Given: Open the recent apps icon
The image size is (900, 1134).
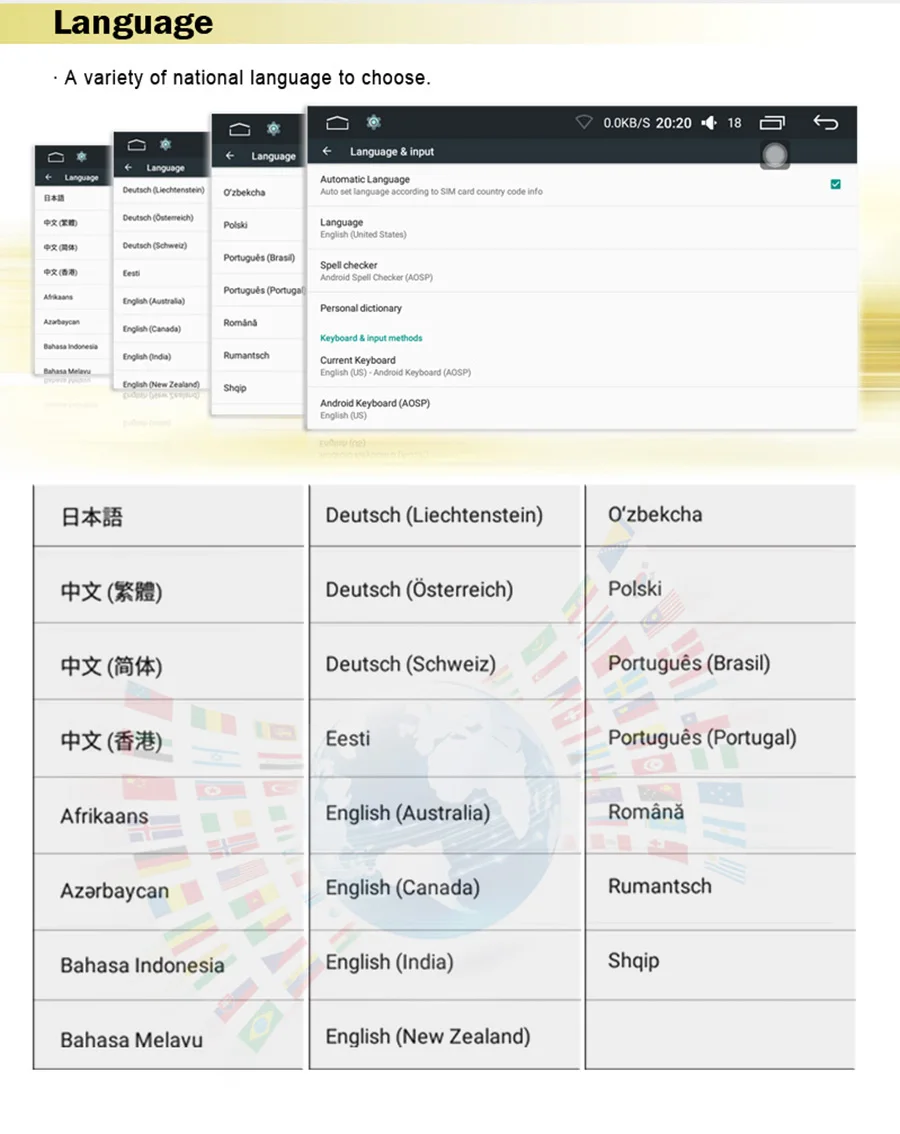Looking at the screenshot, I should [772, 122].
